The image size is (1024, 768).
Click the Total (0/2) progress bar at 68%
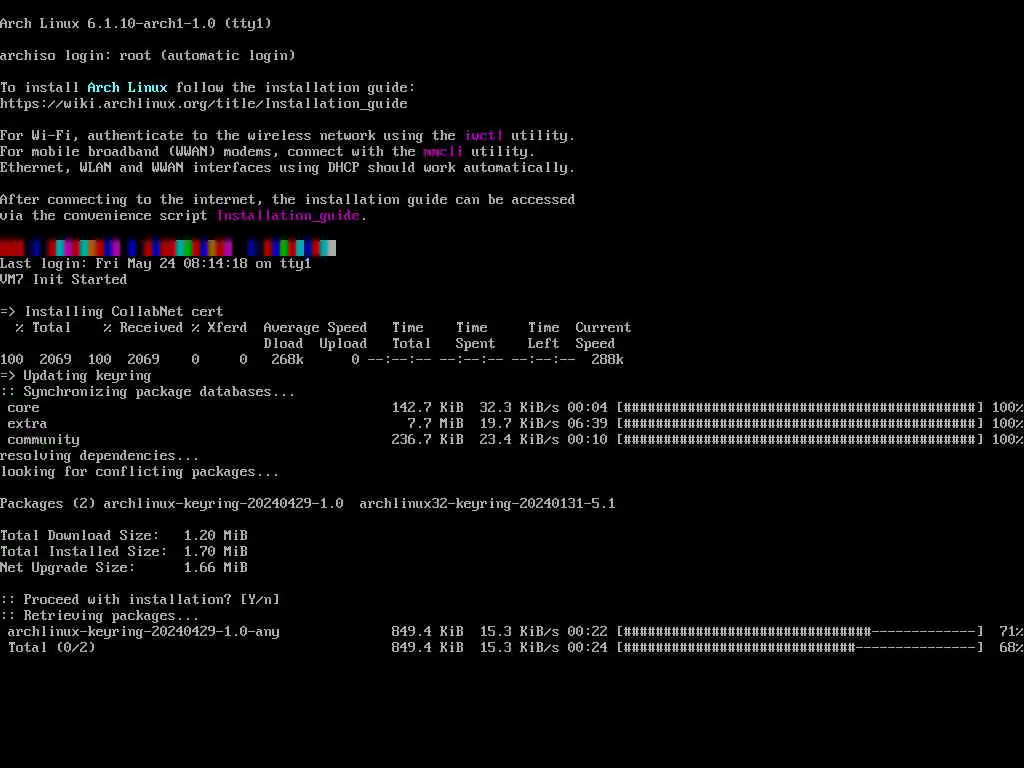click(x=800, y=648)
